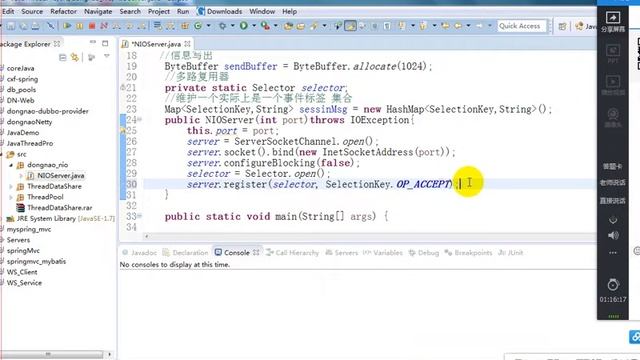Click Collapse All in Package Explorer
Screen dimensions: 640x360
[x=62, y=57]
